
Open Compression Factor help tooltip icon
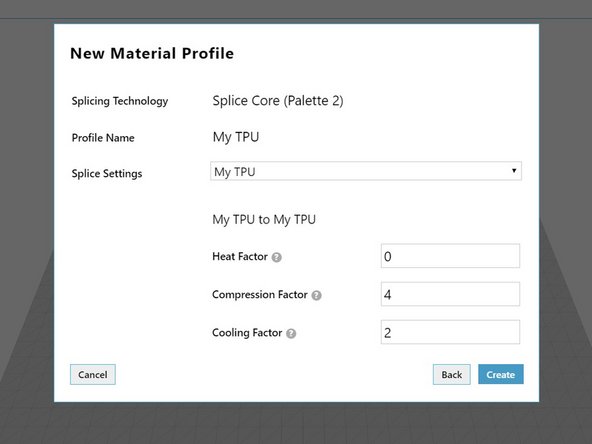(x=316, y=295)
